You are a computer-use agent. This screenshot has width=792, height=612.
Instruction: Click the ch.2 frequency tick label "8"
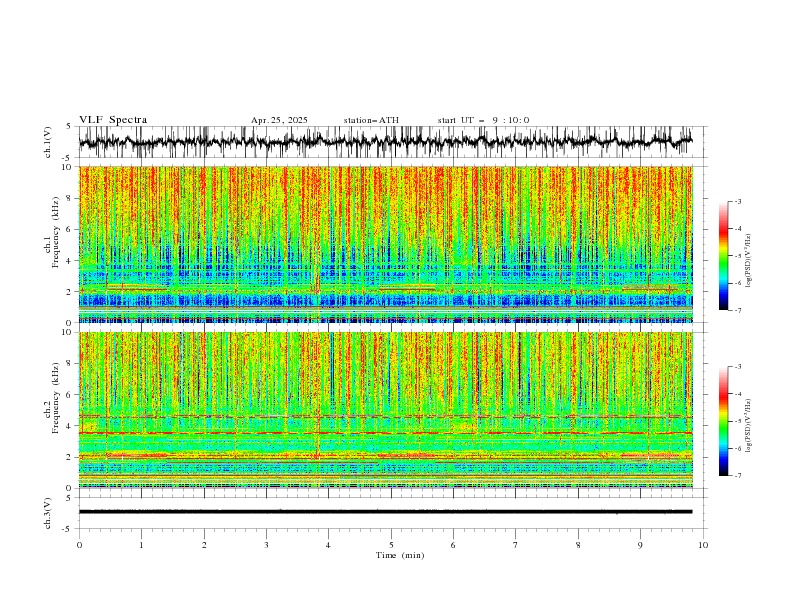click(x=70, y=363)
